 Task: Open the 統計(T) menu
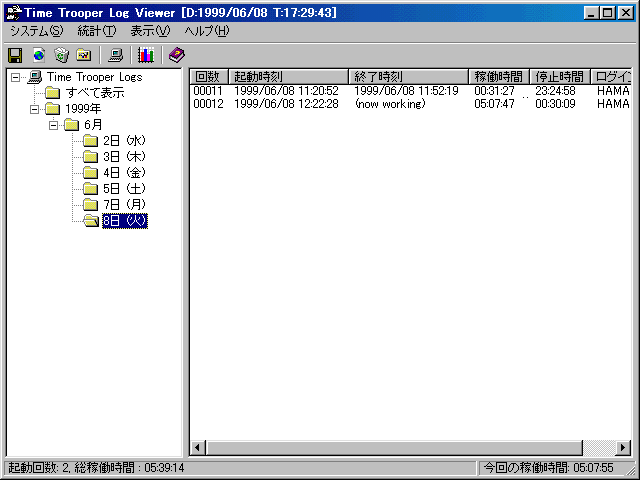tap(97, 31)
